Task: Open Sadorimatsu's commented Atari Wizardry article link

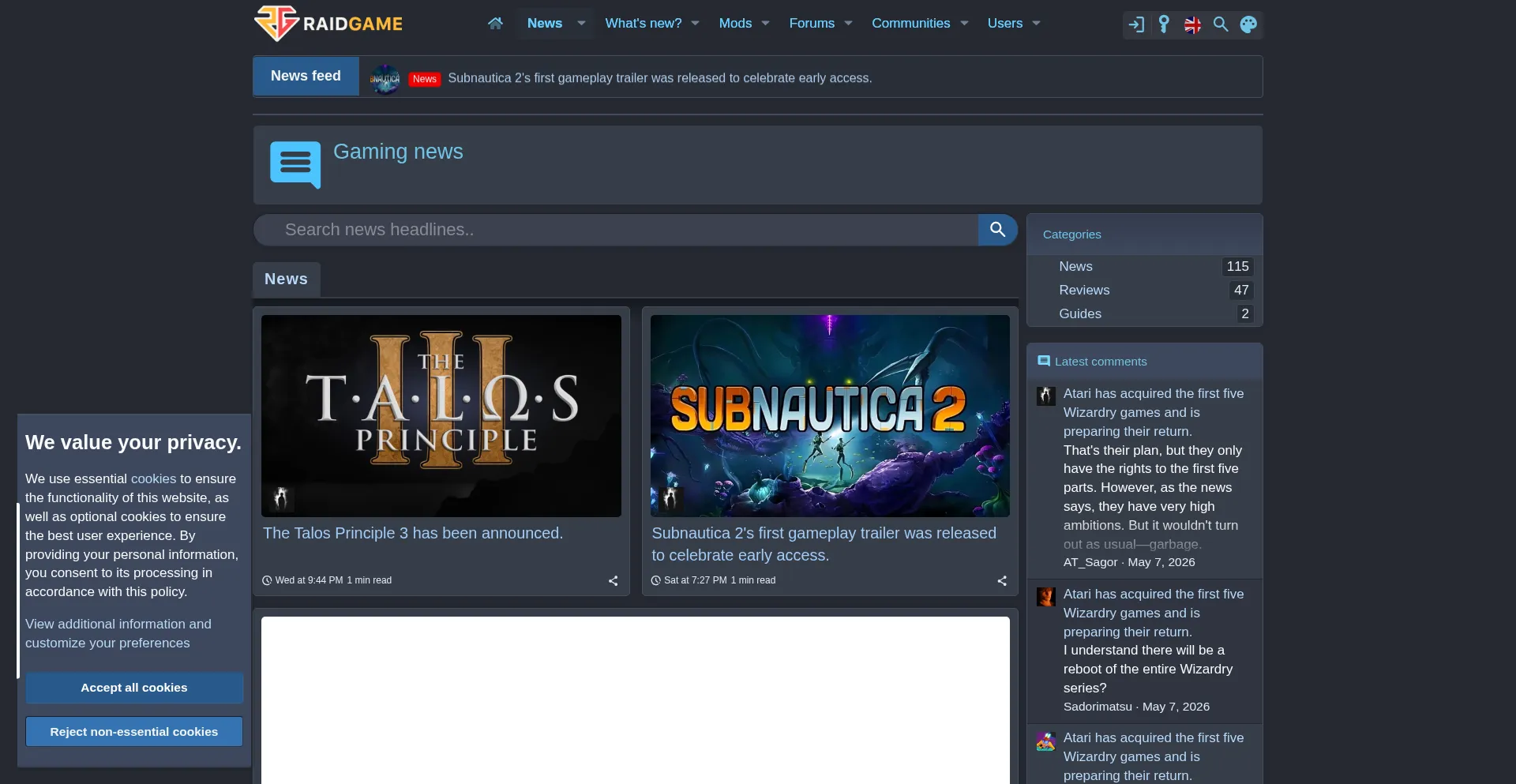Action: [1154, 613]
